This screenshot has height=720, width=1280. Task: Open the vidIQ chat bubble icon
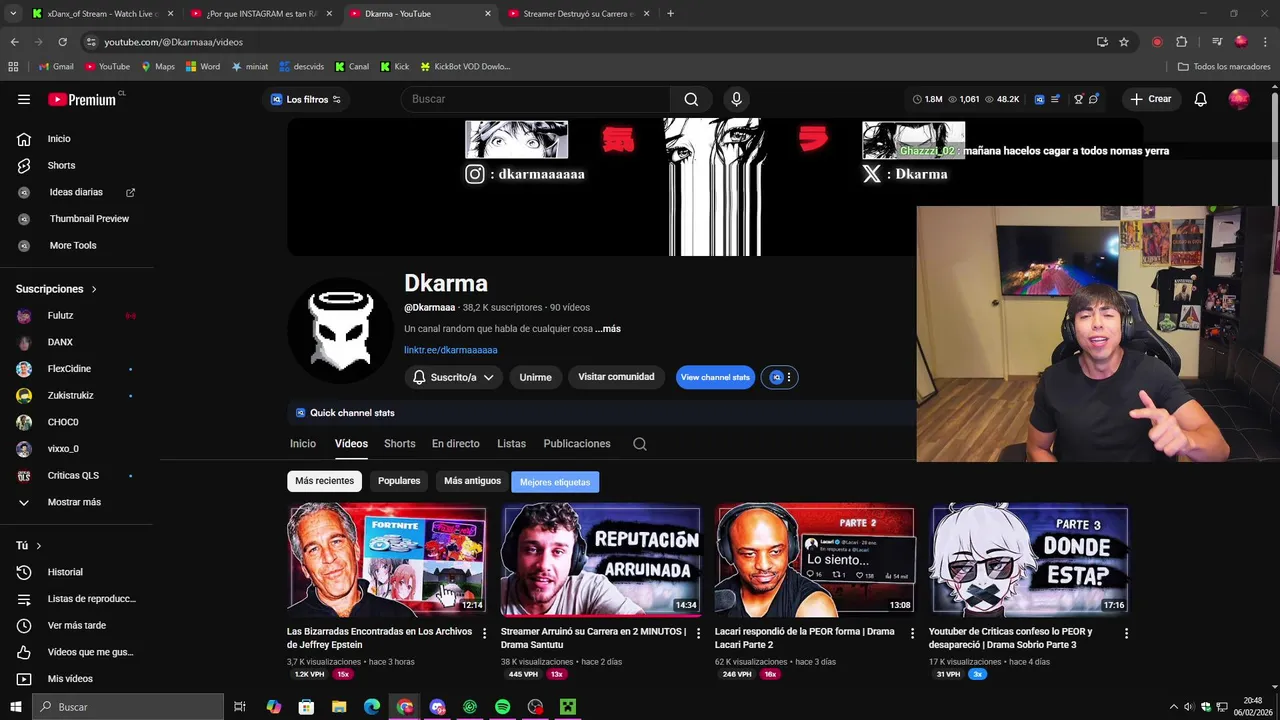point(1094,99)
